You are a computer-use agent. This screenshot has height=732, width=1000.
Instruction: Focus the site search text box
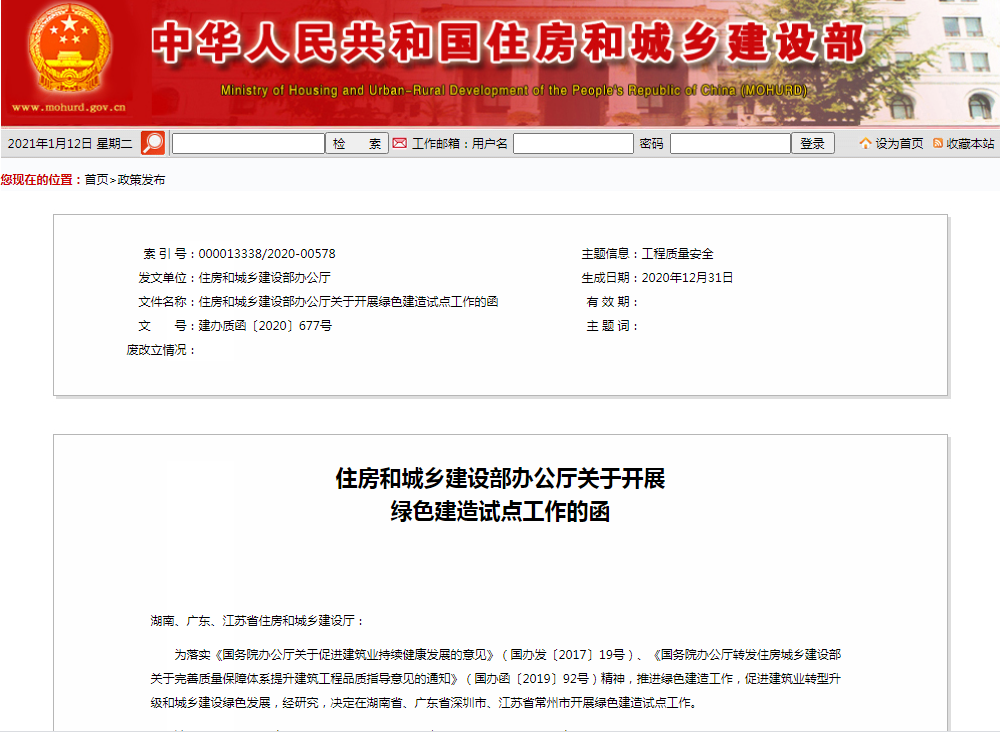click(249, 143)
